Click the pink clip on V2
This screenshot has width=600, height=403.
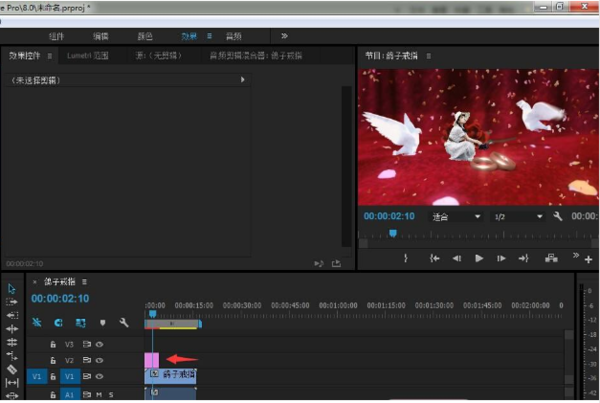click(x=152, y=359)
